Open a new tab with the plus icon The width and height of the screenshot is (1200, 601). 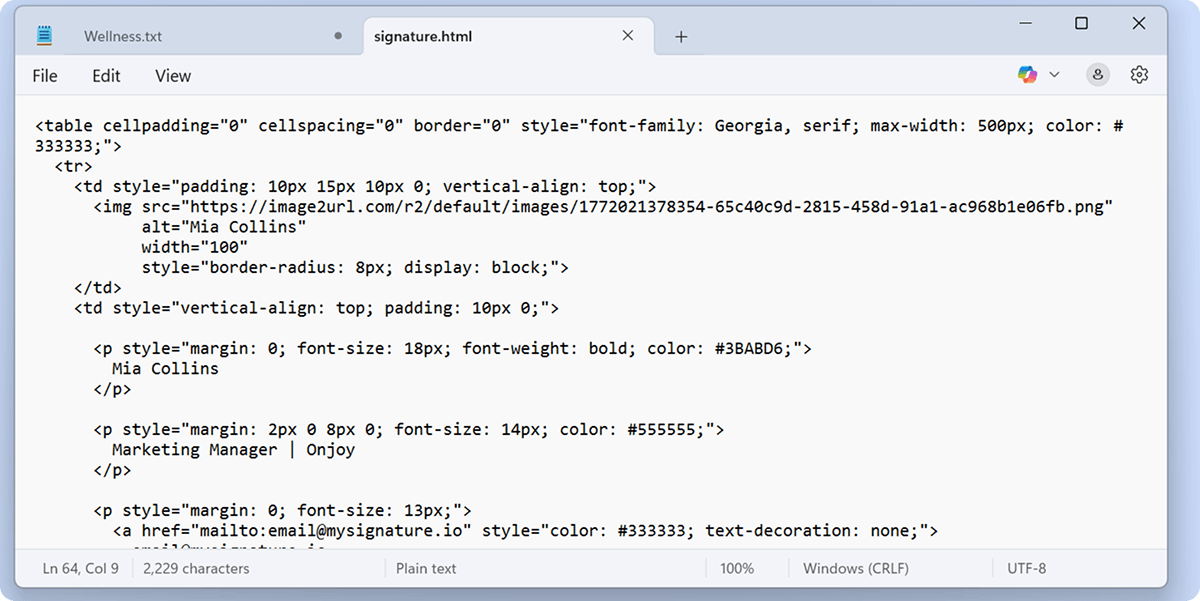point(681,36)
